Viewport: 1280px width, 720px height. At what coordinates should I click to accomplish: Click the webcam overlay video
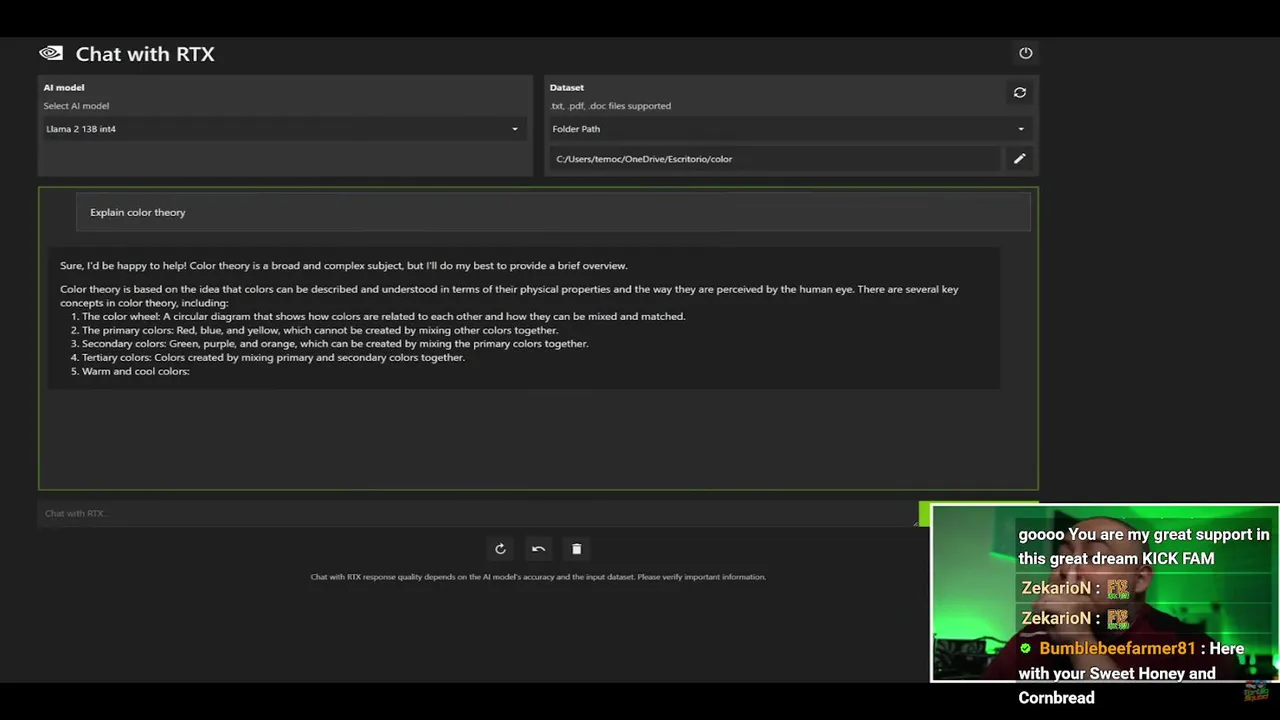(1105, 593)
